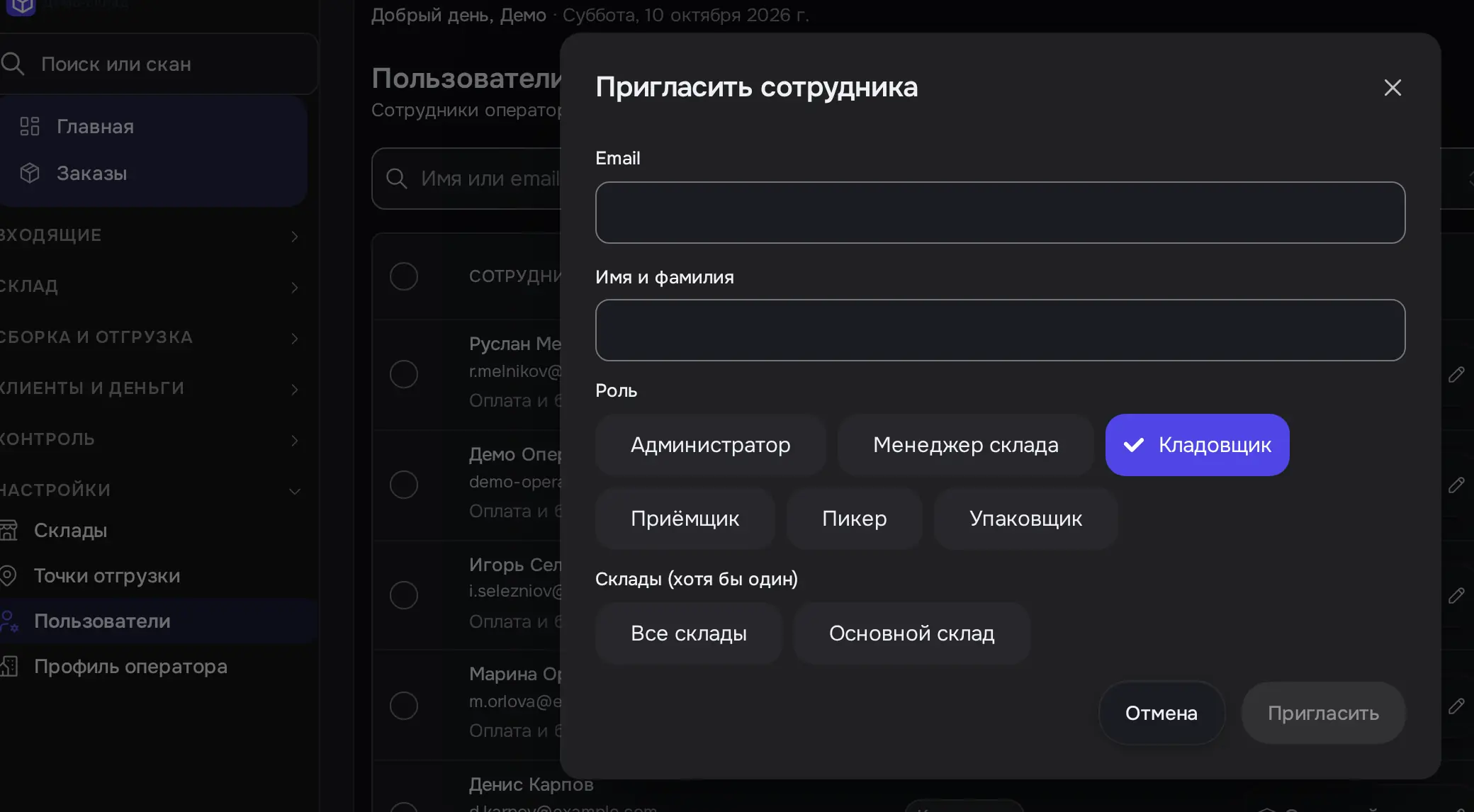
Task: Click the Точки отгрузки pin icon
Action: click(x=9, y=576)
